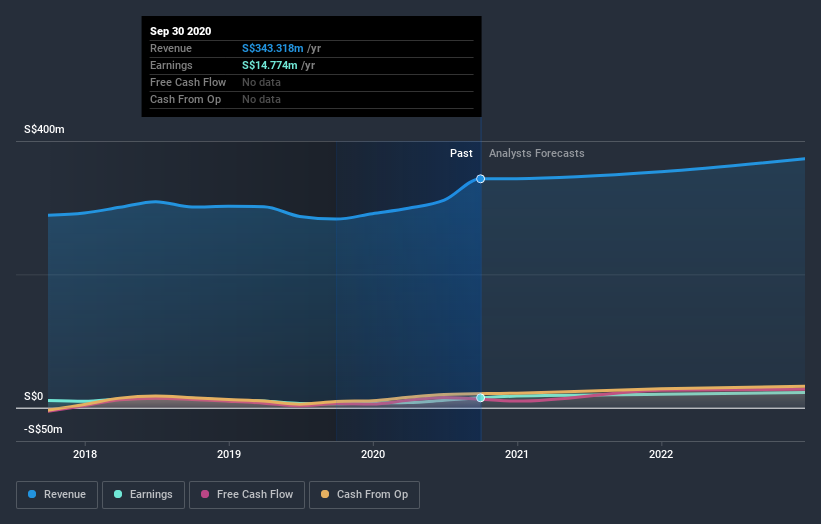Viewport: 821px width, 524px height.
Task: Click 'No data' in the Free Cash Flow row
Action: [x=261, y=82]
